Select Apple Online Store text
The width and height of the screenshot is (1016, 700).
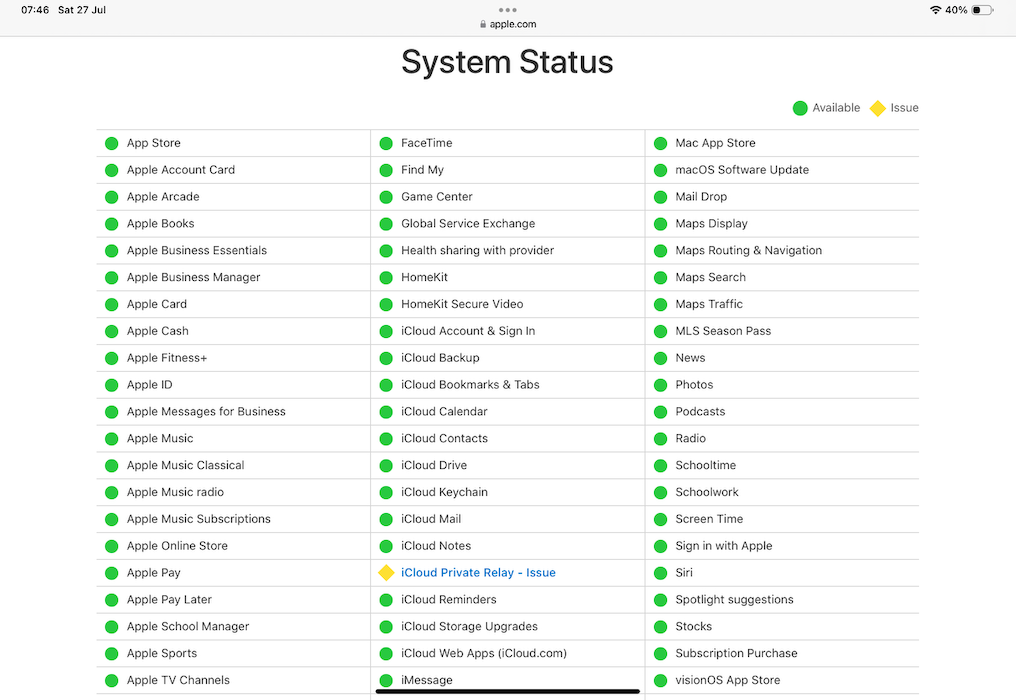click(x=178, y=546)
